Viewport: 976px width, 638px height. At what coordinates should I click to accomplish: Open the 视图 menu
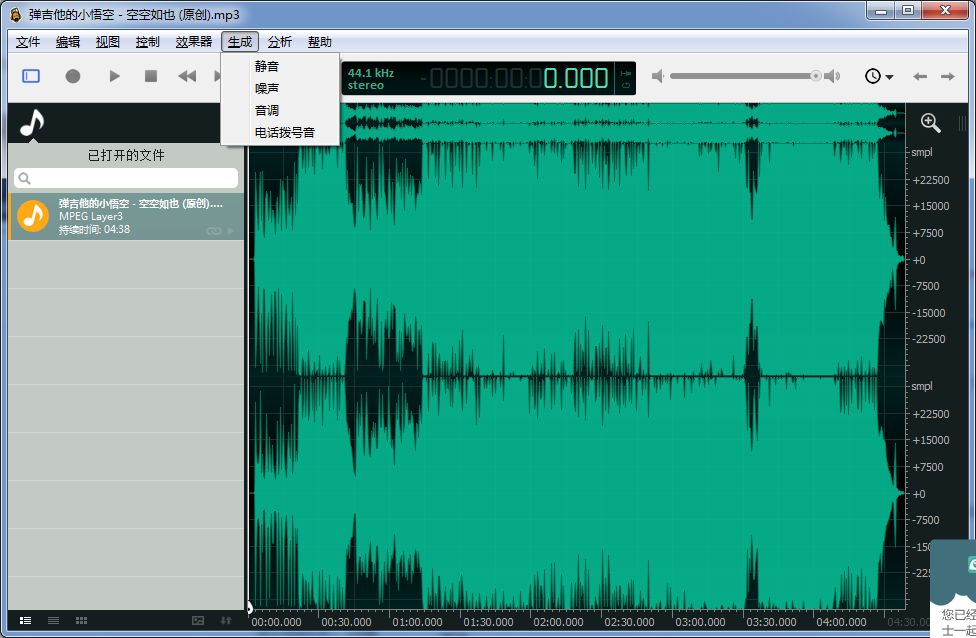tap(108, 42)
